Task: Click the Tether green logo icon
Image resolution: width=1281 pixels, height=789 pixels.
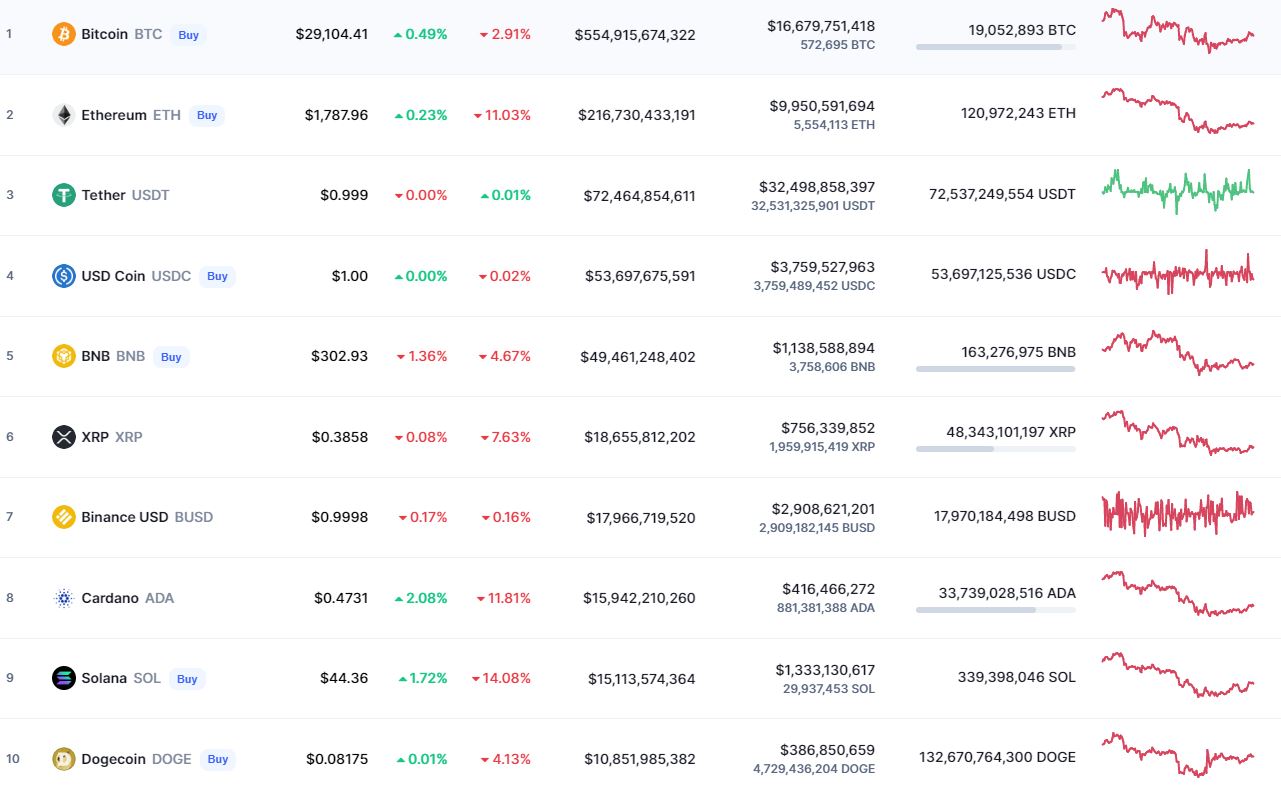Action: (64, 195)
